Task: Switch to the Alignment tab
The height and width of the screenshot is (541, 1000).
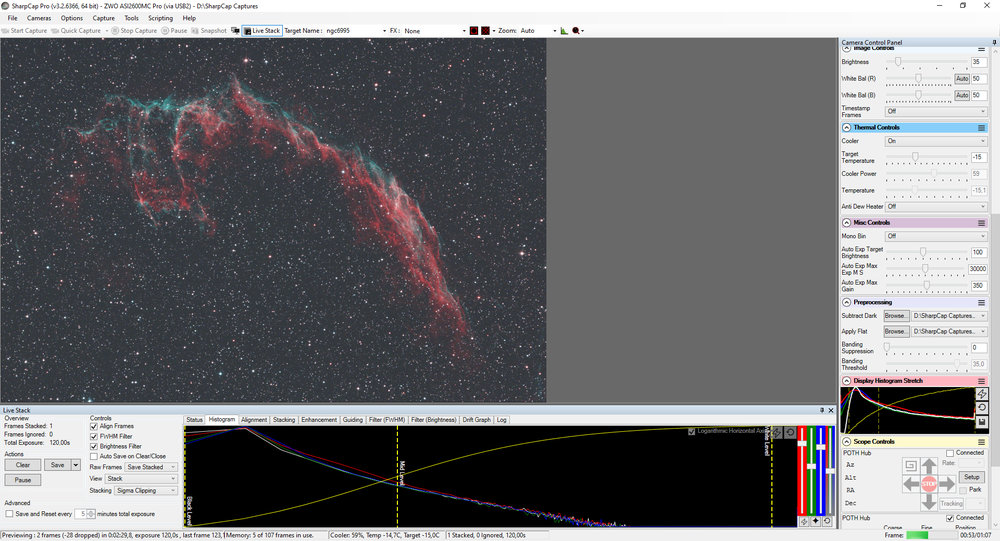Action: tap(254, 420)
